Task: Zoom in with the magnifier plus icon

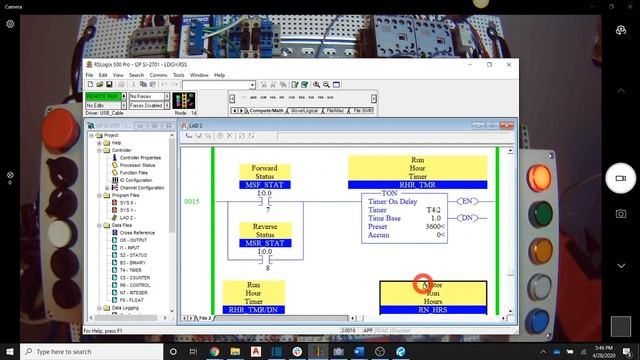Action: tap(316, 84)
